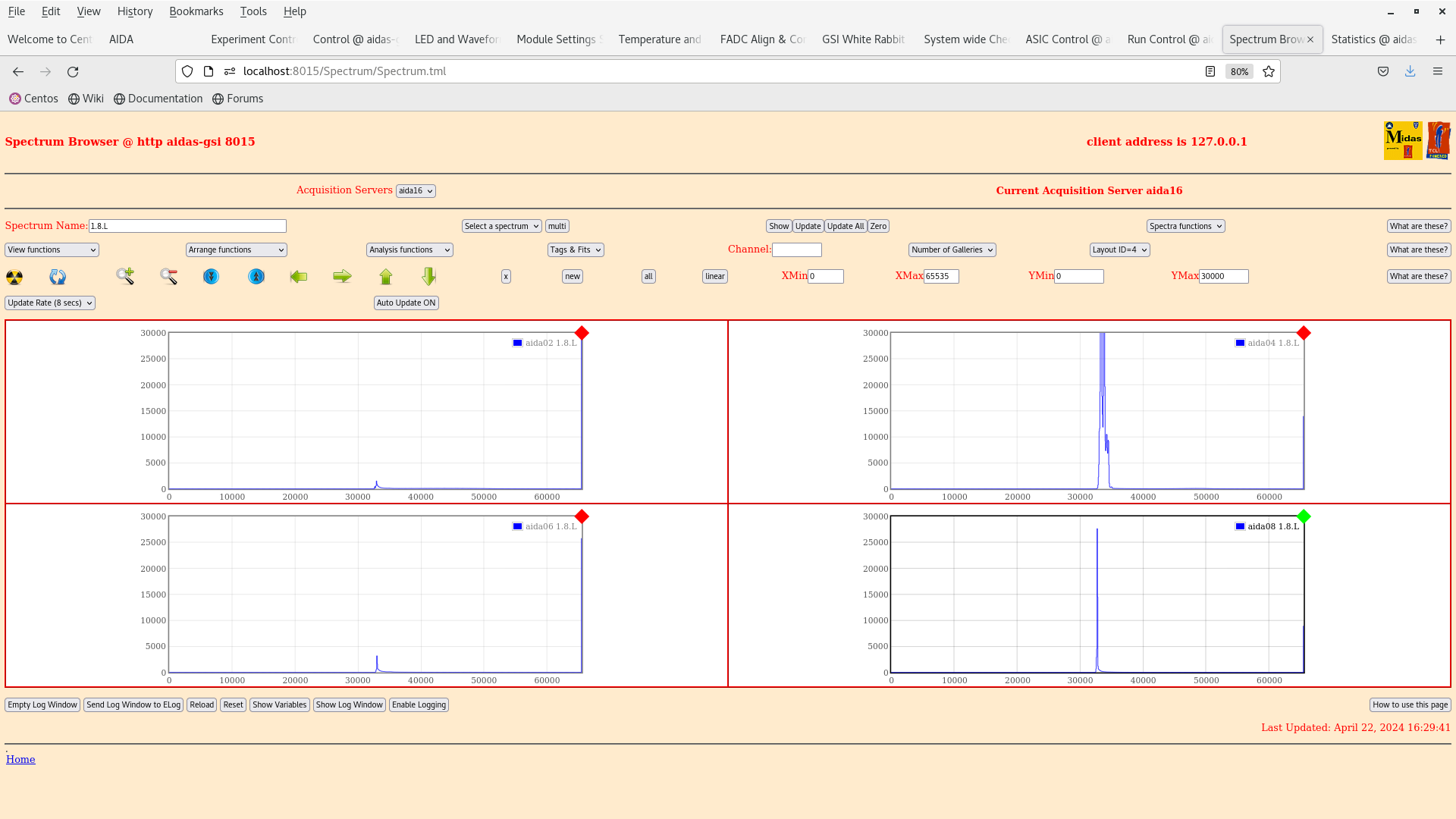Open the Analysis functions dropdown
Image resolution: width=1456 pixels, height=819 pixels.
(409, 249)
